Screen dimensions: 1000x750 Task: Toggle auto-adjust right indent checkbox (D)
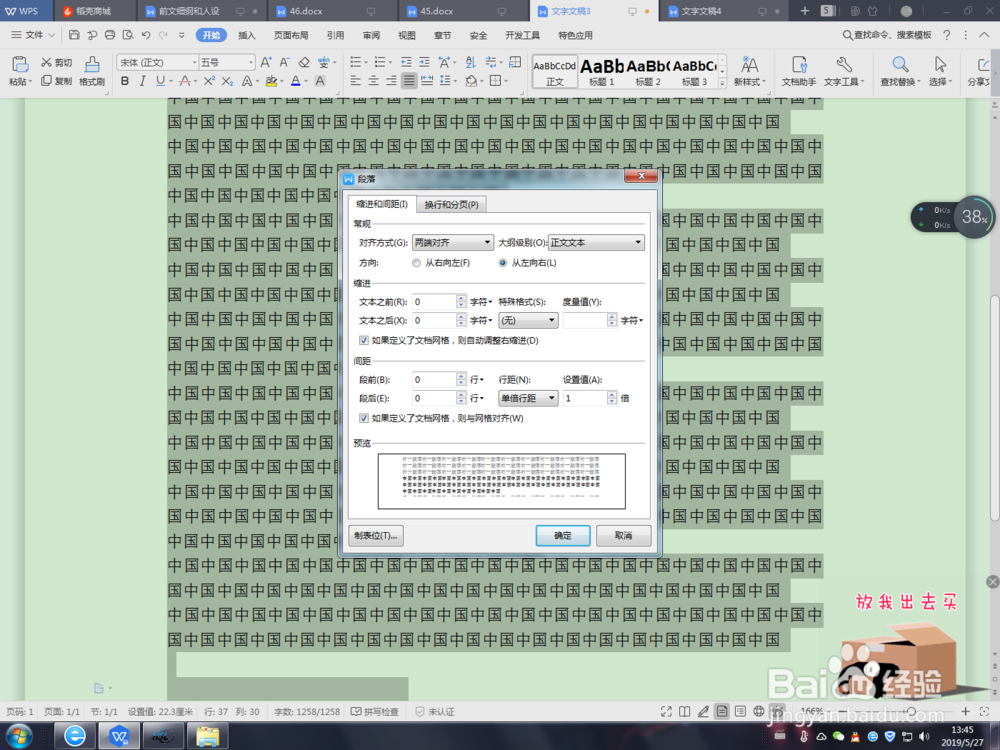[x=364, y=341]
